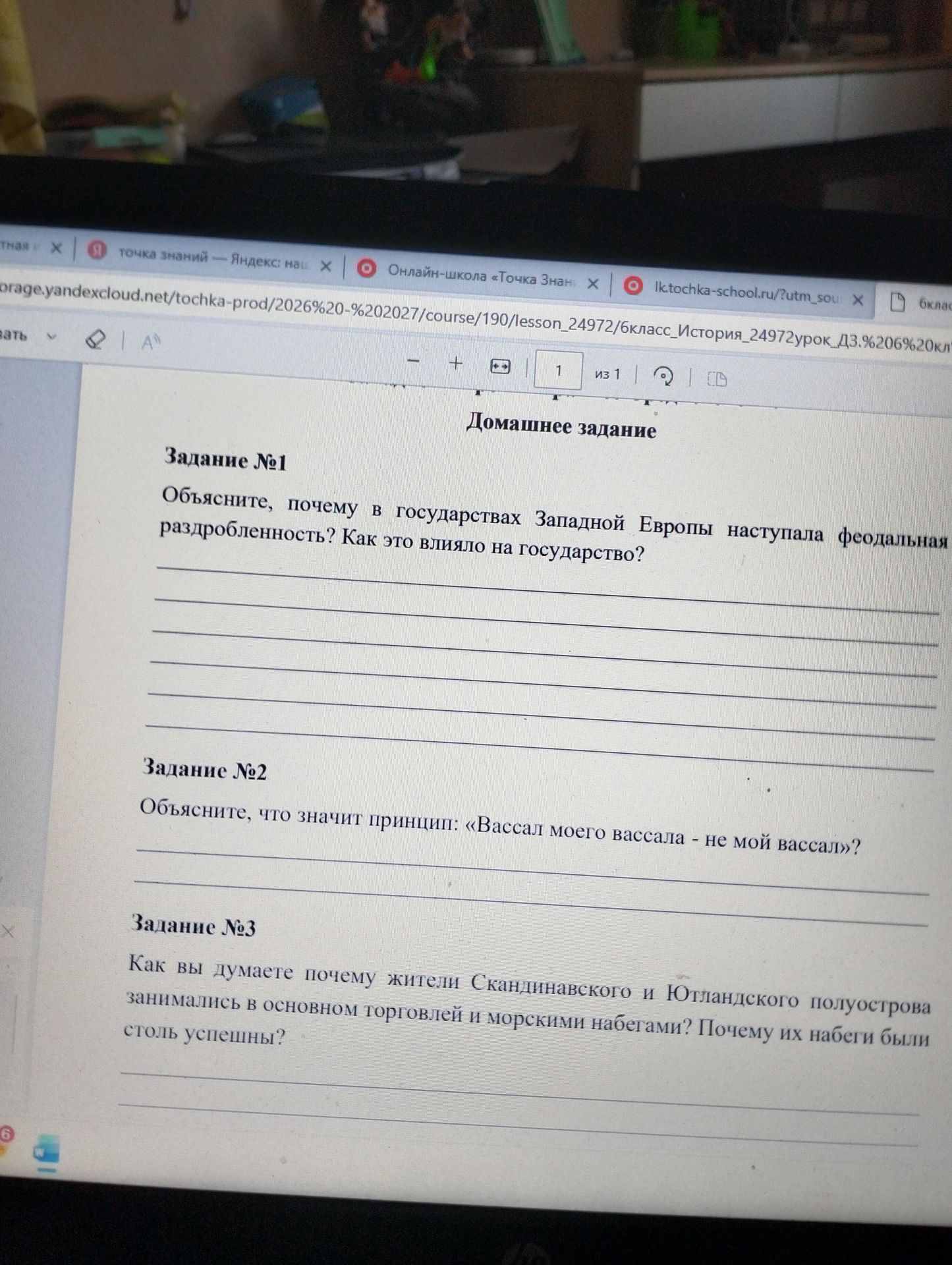The height and width of the screenshot is (1265, 952).
Task: Click the "Задание №3" heading
Action: tap(193, 925)
